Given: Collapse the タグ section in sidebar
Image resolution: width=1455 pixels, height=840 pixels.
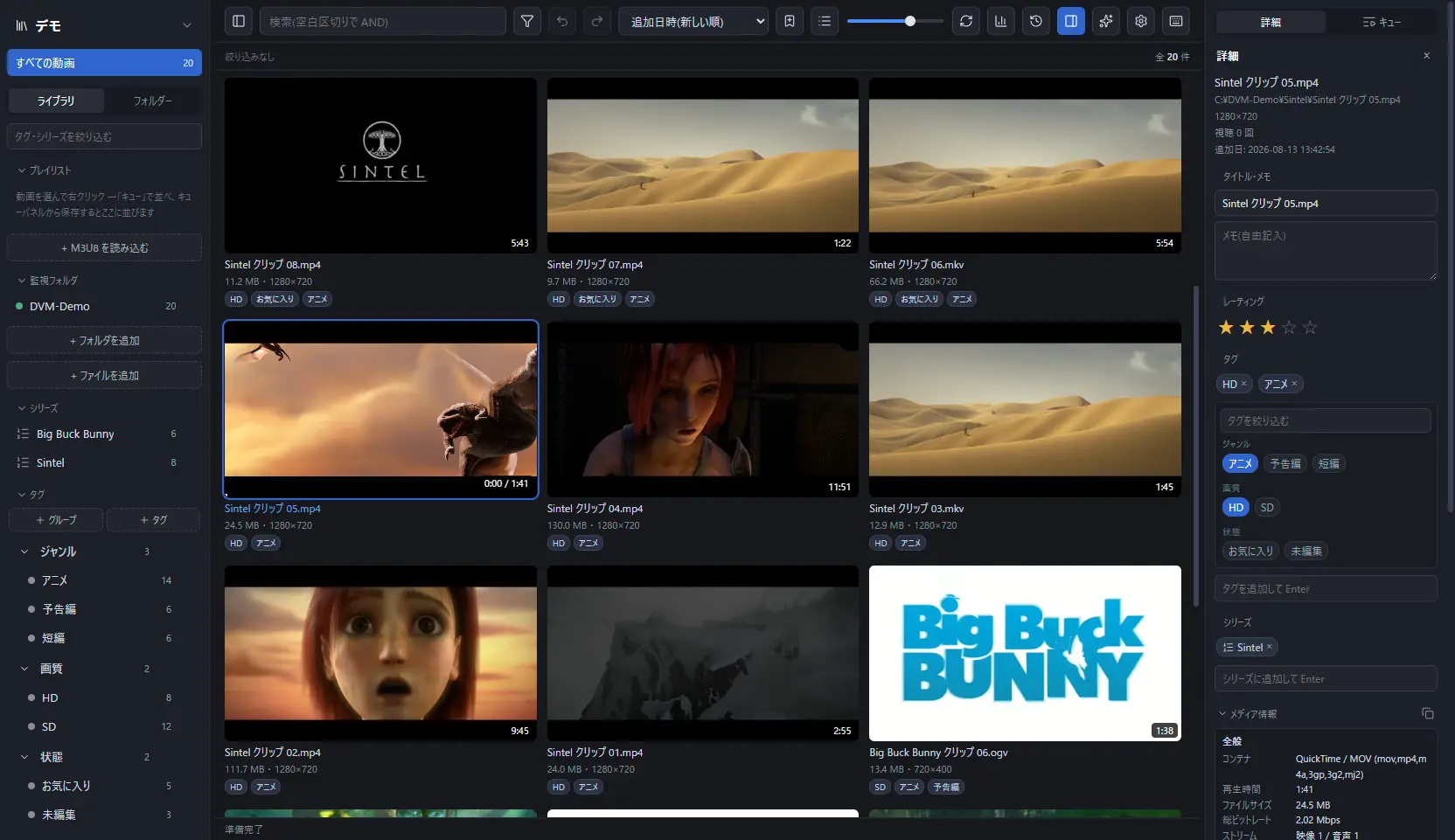Looking at the screenshot, I should coord(31,495).
